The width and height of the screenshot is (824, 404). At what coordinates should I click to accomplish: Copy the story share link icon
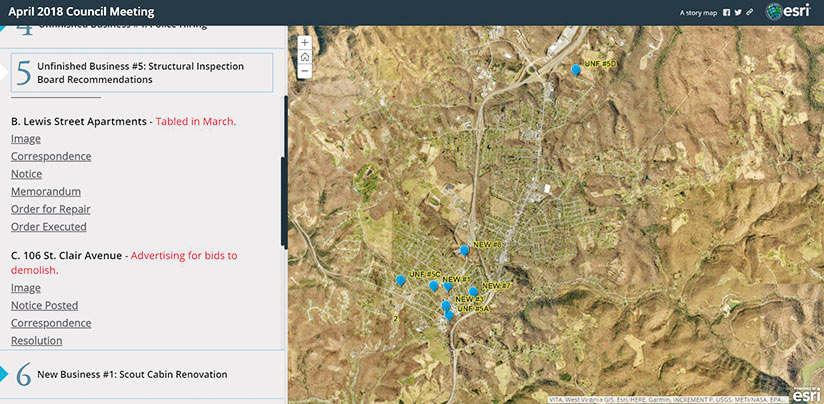coord(750,13)
